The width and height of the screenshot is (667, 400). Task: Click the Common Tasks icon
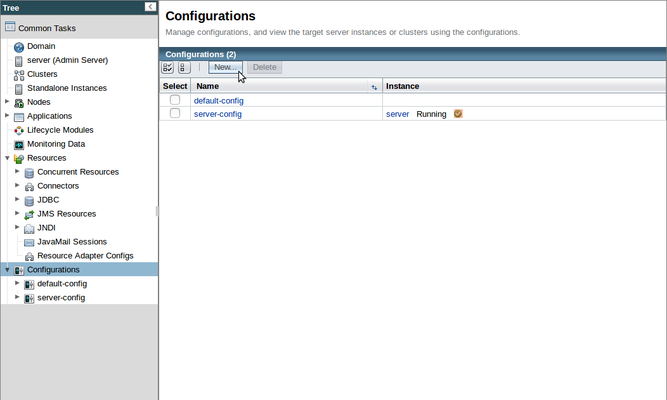(10, 27)
